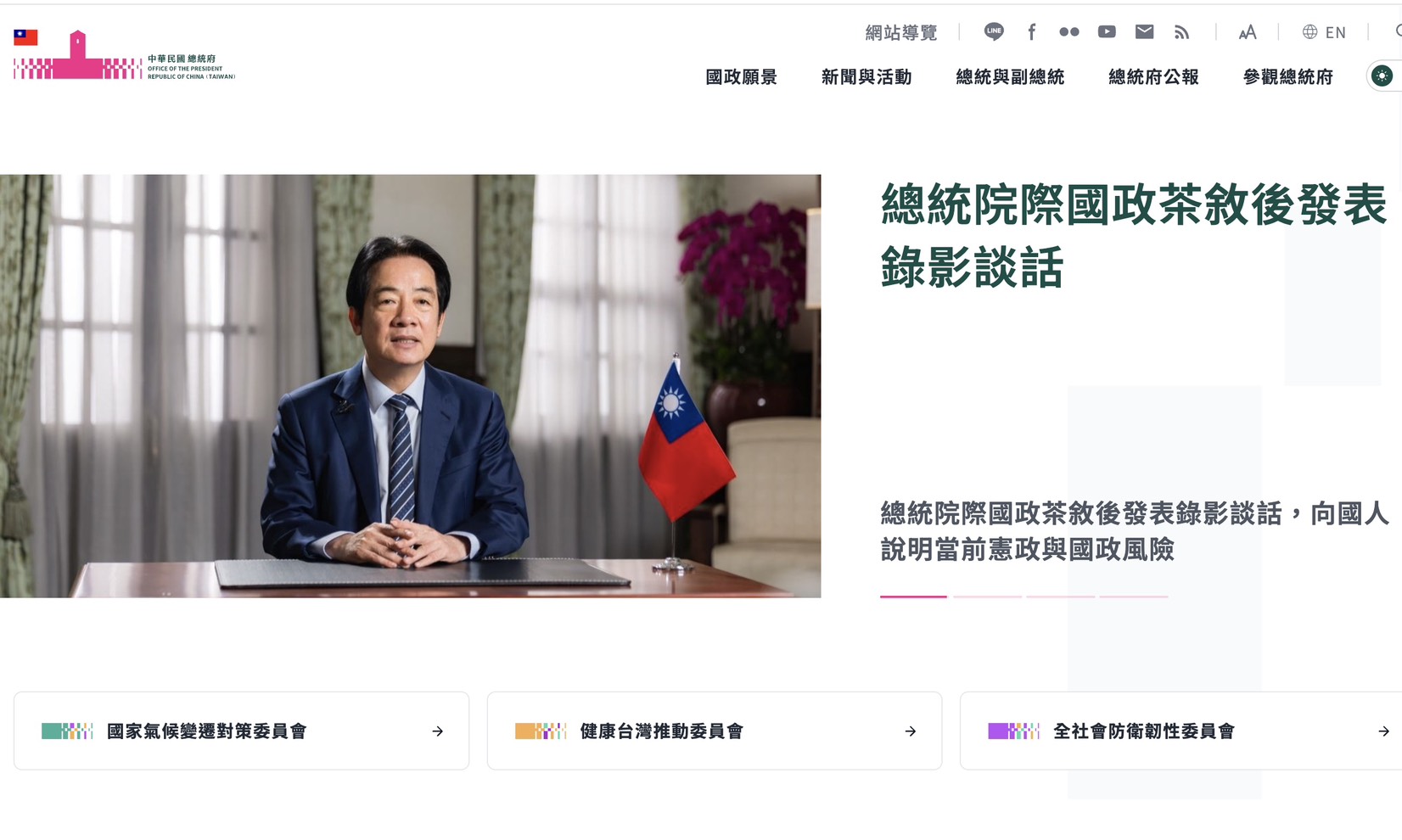Open the YouTube channel icon
Screen dimensions: 1402x840
[1107, 32]
